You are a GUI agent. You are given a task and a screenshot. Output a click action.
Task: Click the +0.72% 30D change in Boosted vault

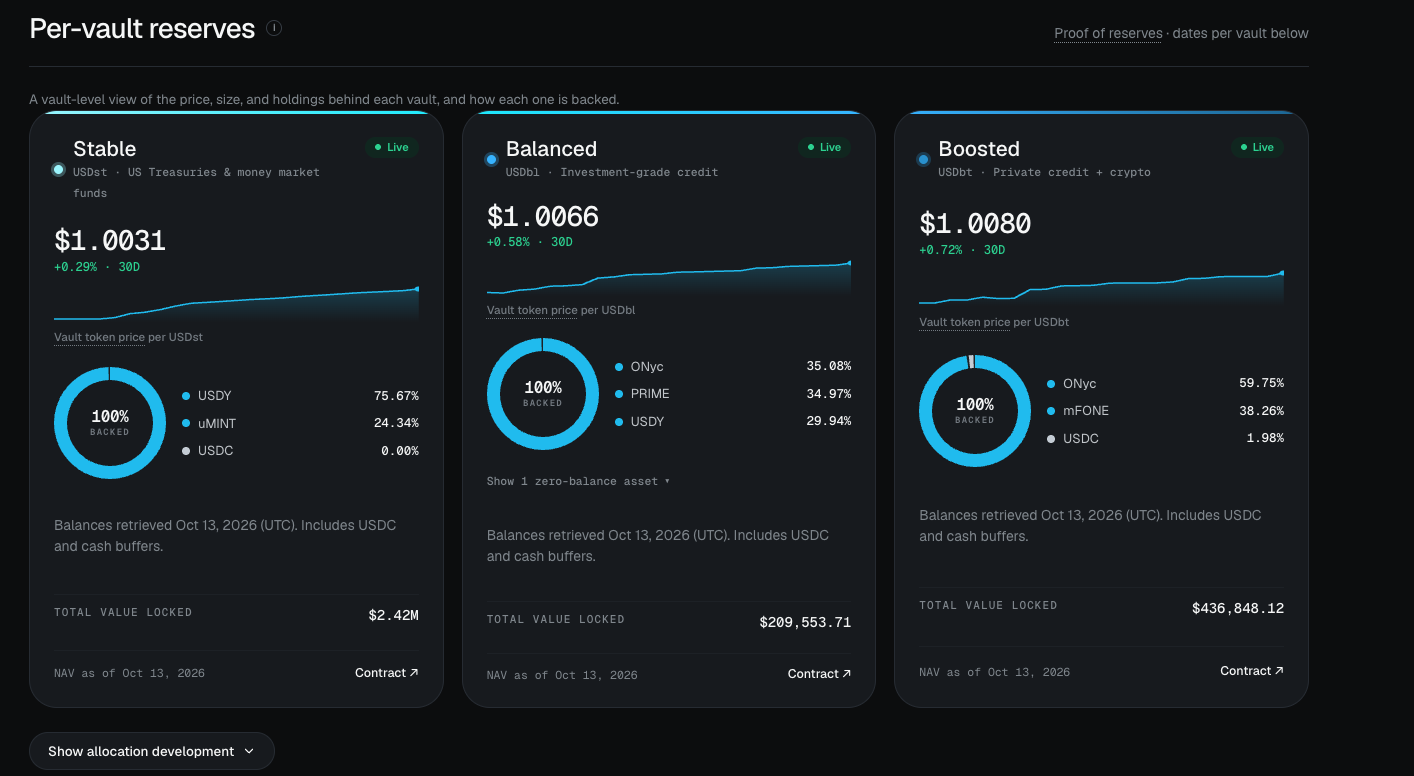pos(962,250)
